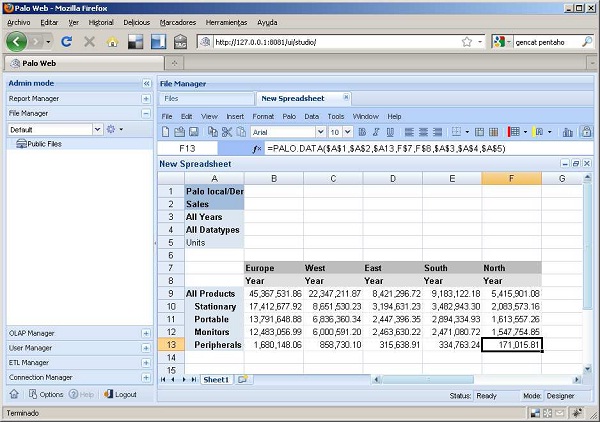Click the Logout button
This screenshot has width=600, height=422.
(x=120, y=394)
